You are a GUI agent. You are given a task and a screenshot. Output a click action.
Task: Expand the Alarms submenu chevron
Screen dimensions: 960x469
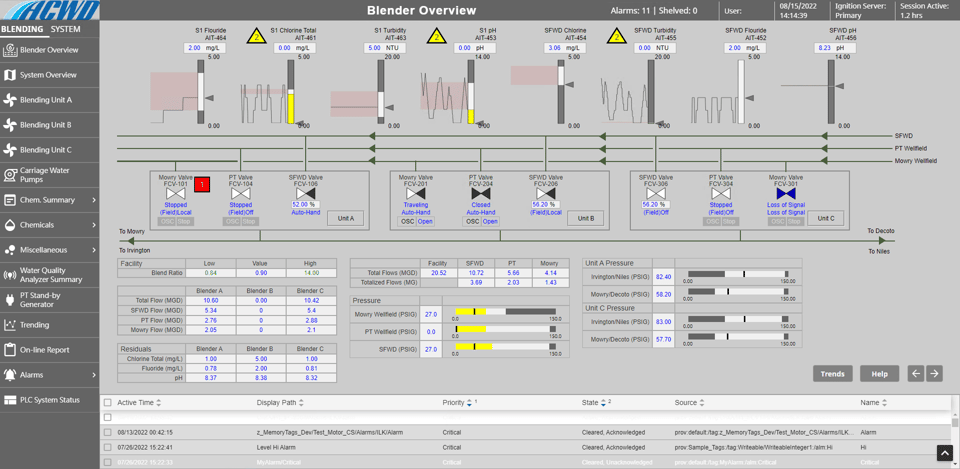(94, 375)
